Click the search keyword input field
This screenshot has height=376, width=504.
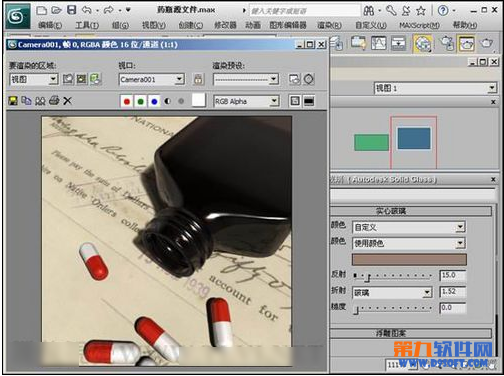tap(305, 11)
